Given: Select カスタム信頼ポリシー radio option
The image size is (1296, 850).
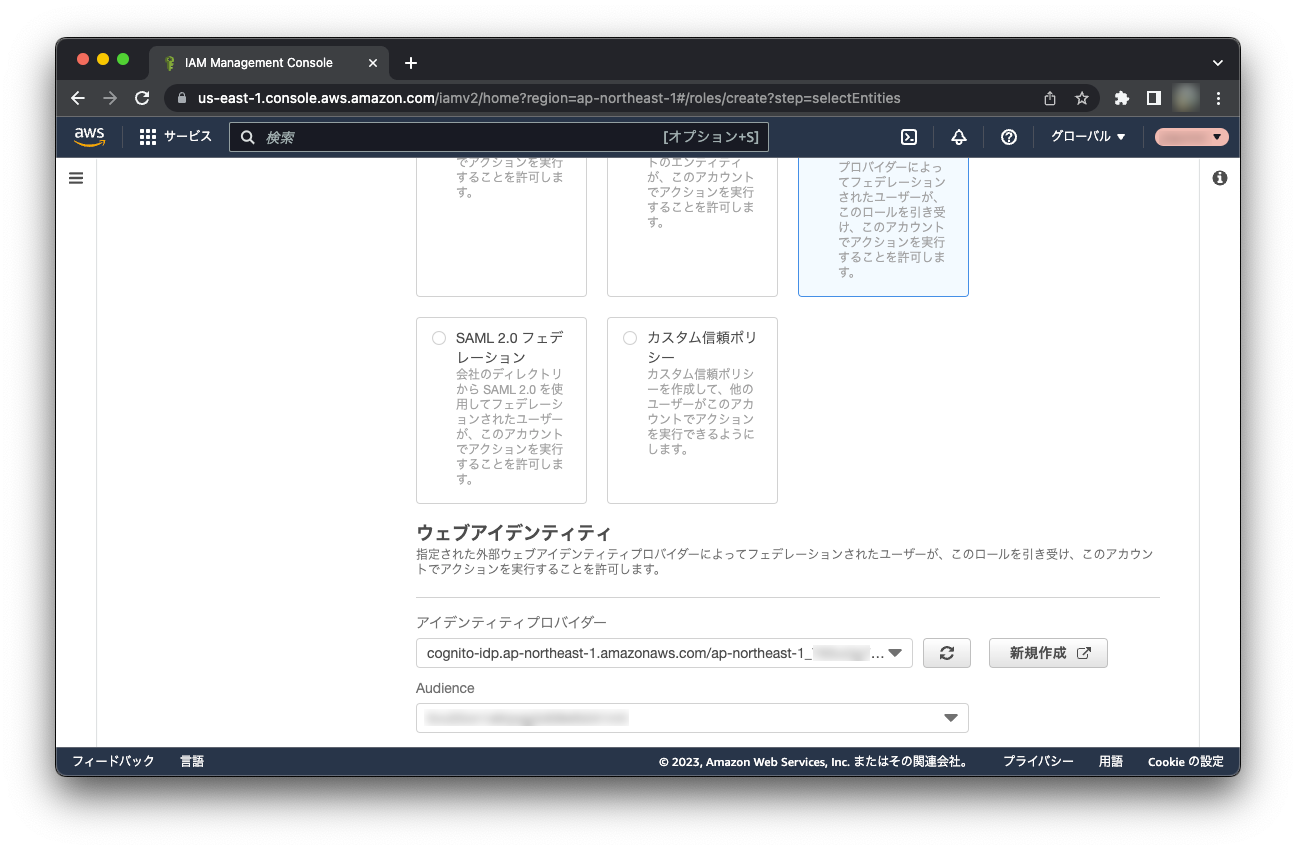Looking at the screenshot, I should pos(630,338).
